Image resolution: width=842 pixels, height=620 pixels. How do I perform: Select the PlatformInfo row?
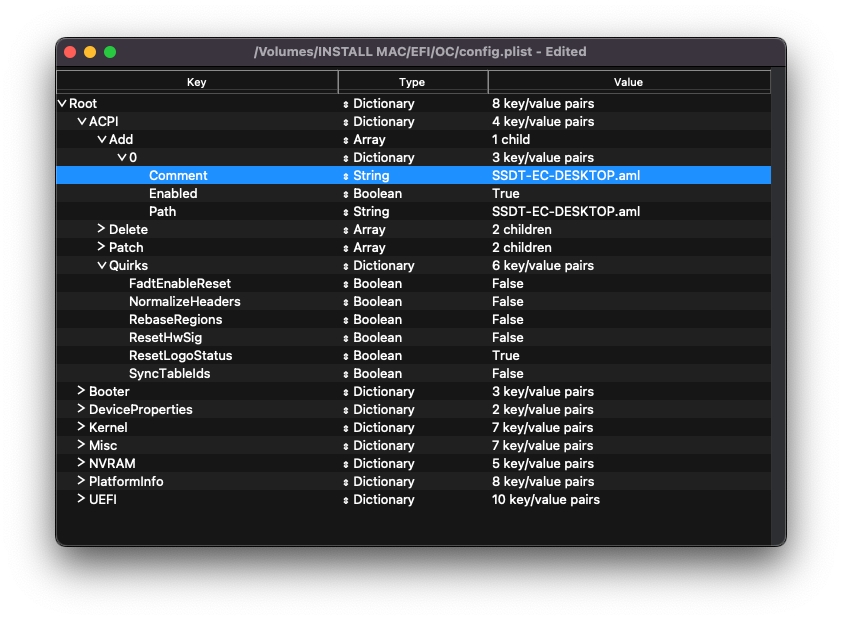tap(126, 482)
